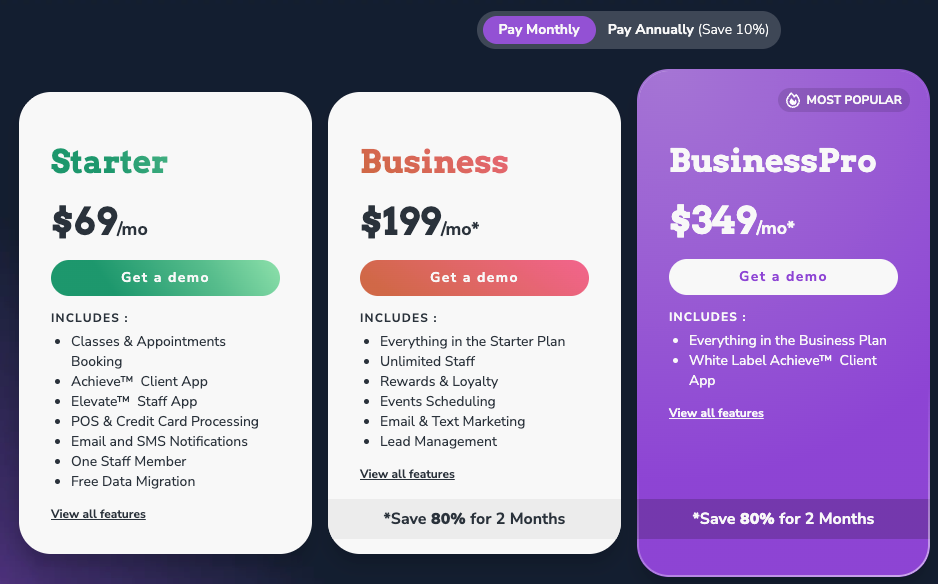View all features of the Business plan
The width and height of the screenshot is (938, 584).
(407, 474)
